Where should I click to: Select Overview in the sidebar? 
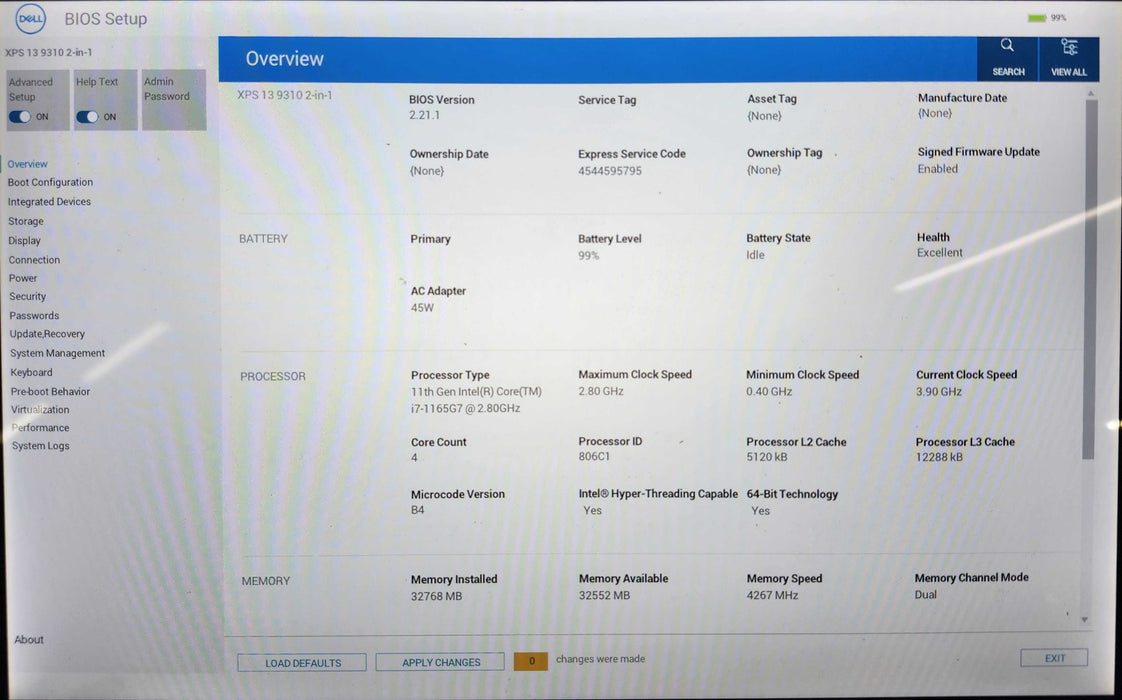(27, 164)
